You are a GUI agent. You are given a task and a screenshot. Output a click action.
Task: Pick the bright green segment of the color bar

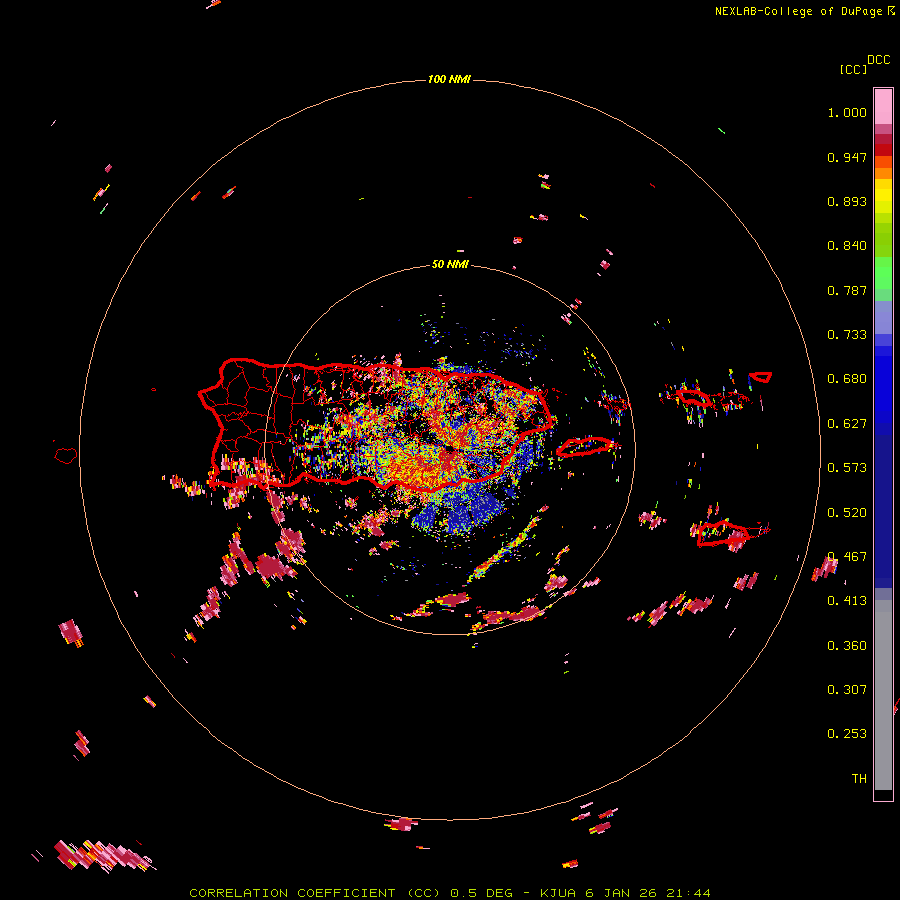883,273
